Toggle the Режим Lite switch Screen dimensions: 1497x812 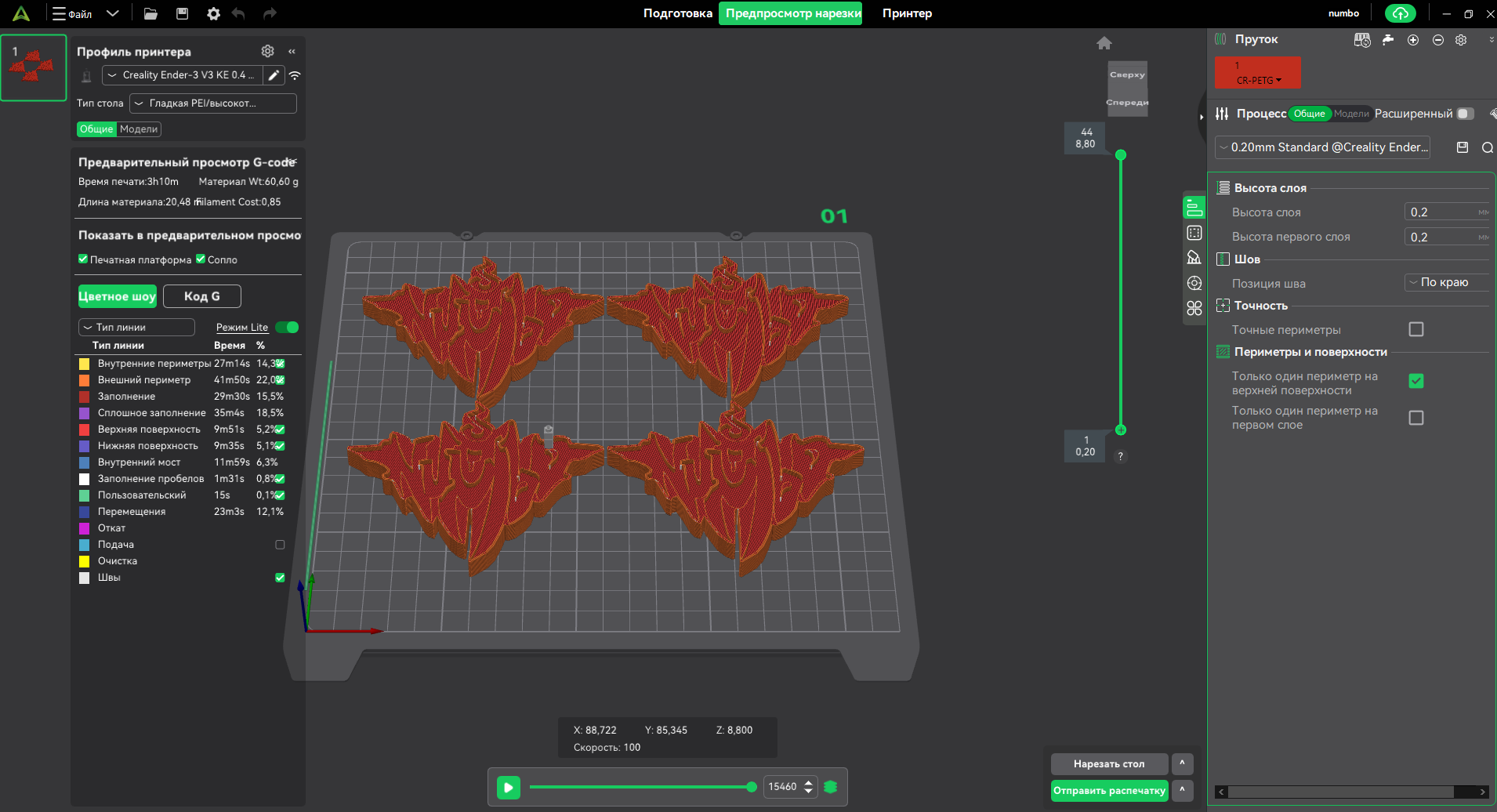point(287,328)
